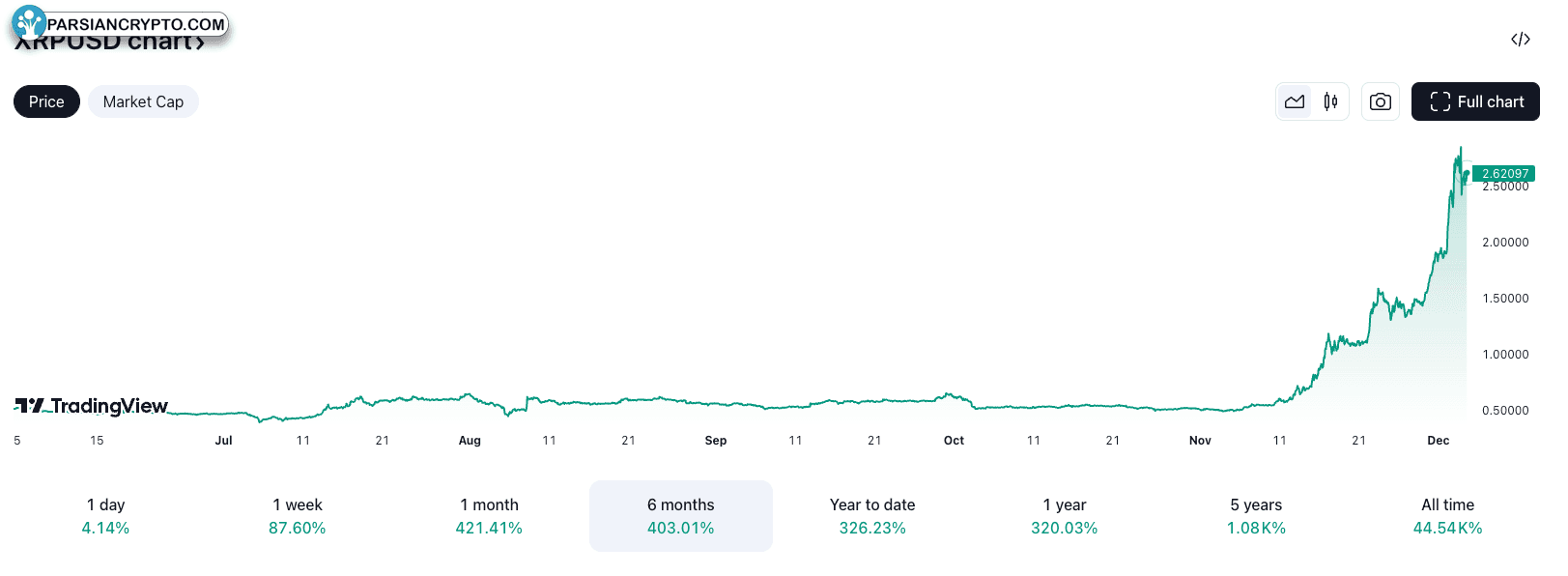The width and height of the screenshot is (1568, 576).
Task: Switch to candlestick chart view
Action: pyautogui.click(x=1330, y=101)
